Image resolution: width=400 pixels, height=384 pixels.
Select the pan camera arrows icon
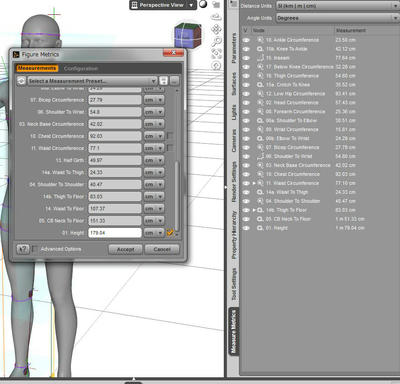click(216, 29)
